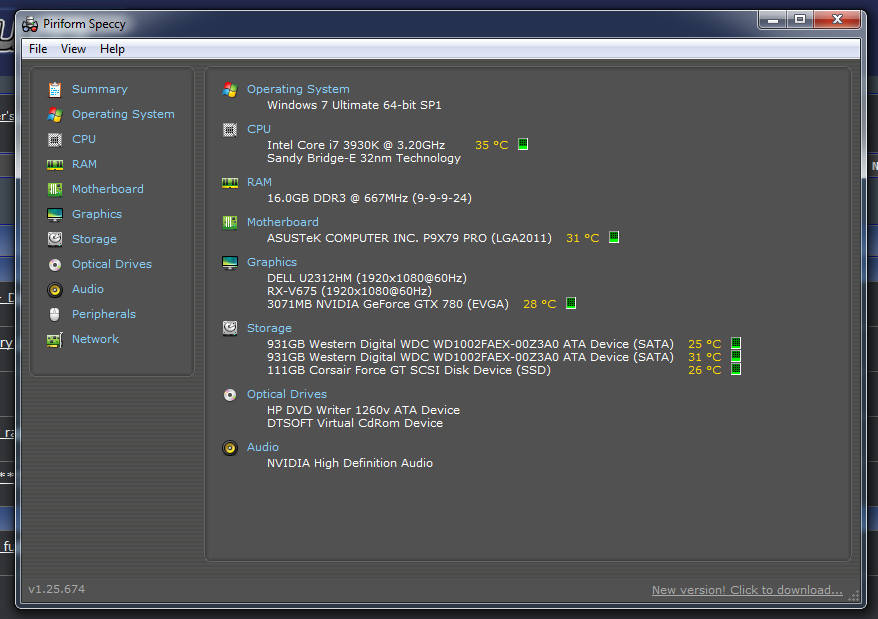Image resolution: width=878 pixels, height=619 pixels.
Task: Select Network in the sidebar
Action: coord(95,339)
